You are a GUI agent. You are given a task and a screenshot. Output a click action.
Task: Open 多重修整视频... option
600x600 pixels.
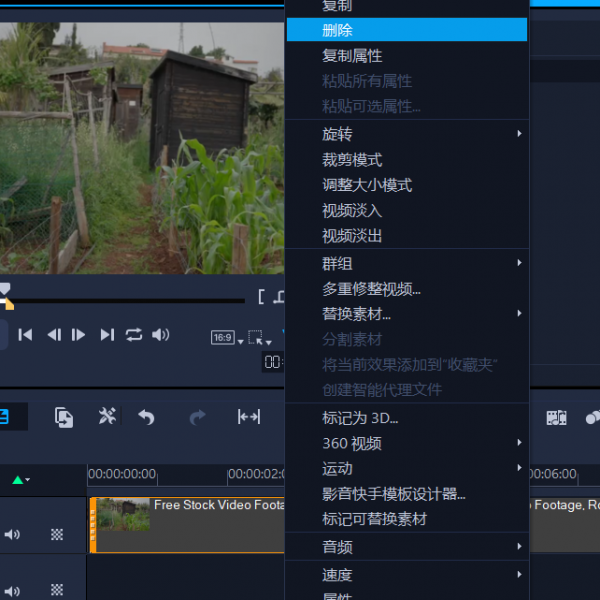(406, 289)
